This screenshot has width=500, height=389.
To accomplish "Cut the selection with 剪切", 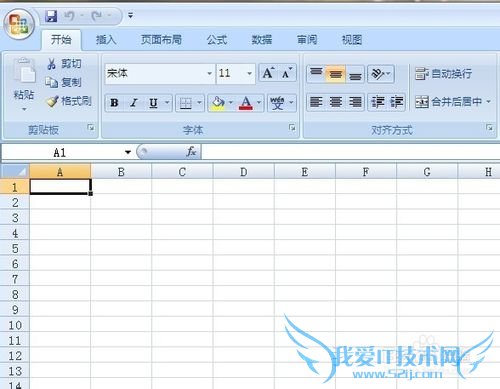I will (x=64, y=64).
